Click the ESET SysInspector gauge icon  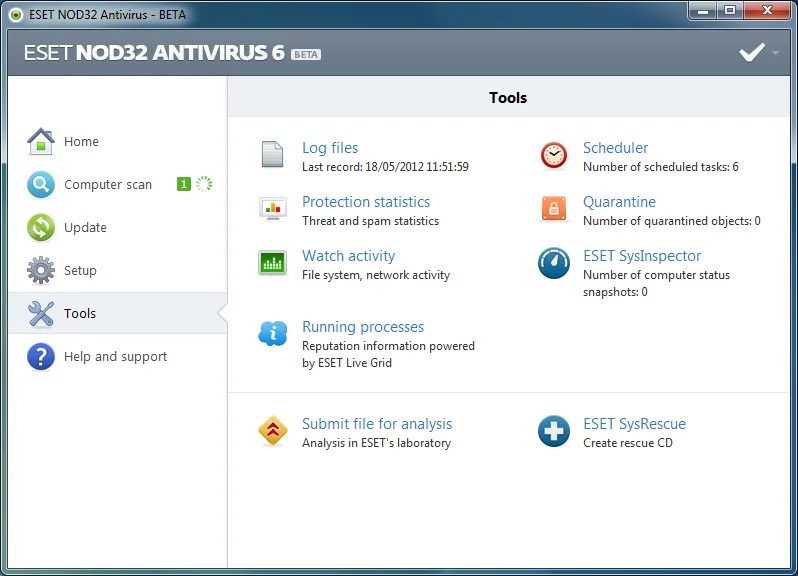pyautogui.click(x=554, y=263)
